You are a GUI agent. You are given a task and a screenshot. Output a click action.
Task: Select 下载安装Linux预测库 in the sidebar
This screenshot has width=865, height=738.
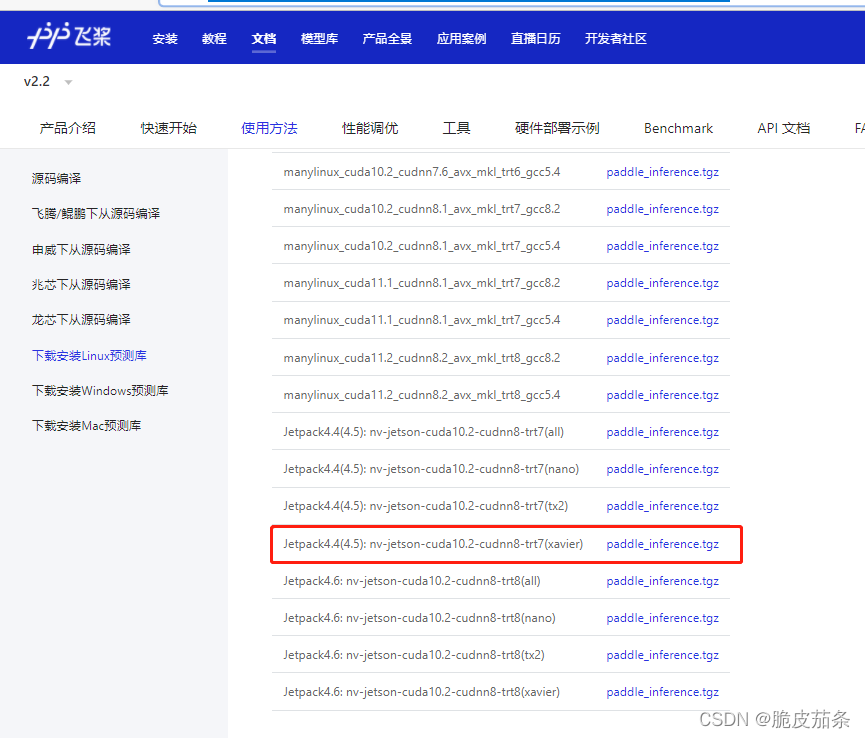point(89,356)
